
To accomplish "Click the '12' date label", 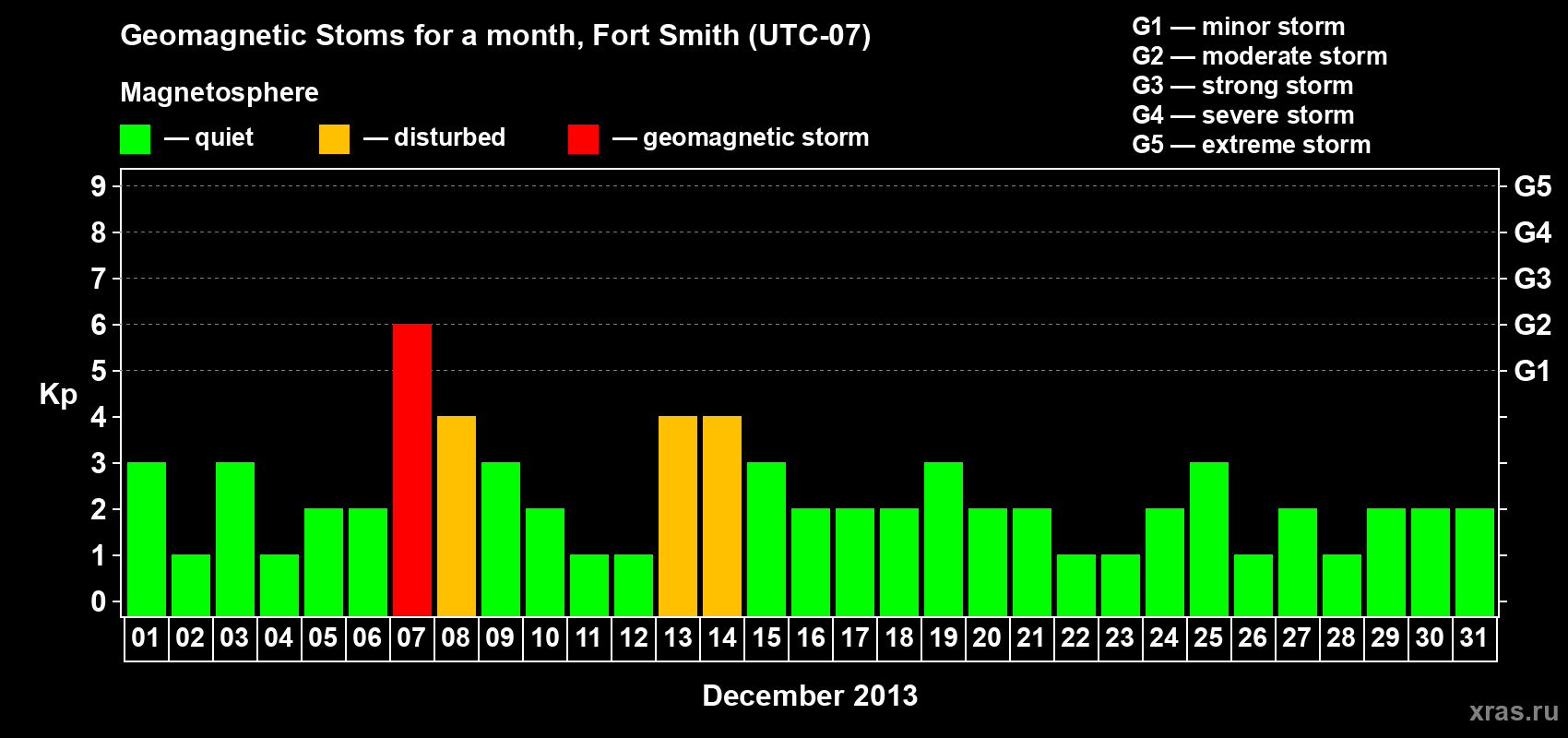I will tap(633, 638).
